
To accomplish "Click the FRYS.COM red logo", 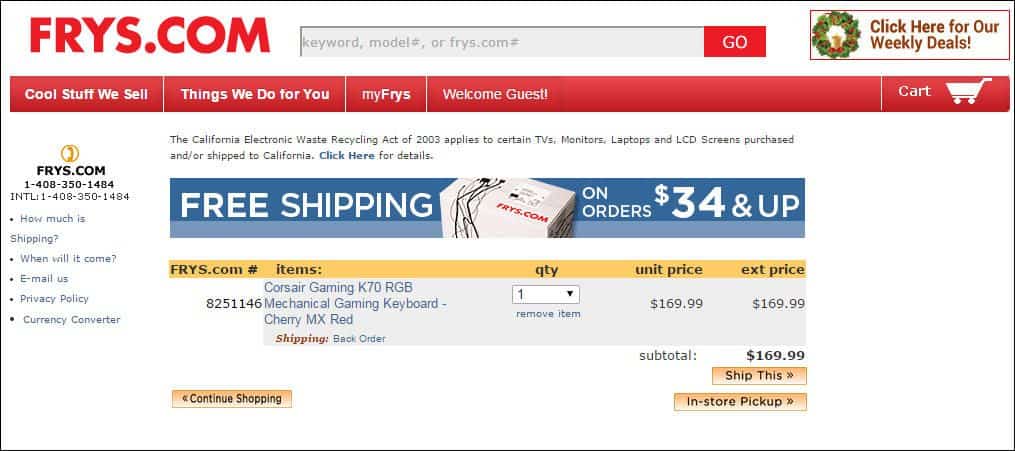I will [150, 36].
